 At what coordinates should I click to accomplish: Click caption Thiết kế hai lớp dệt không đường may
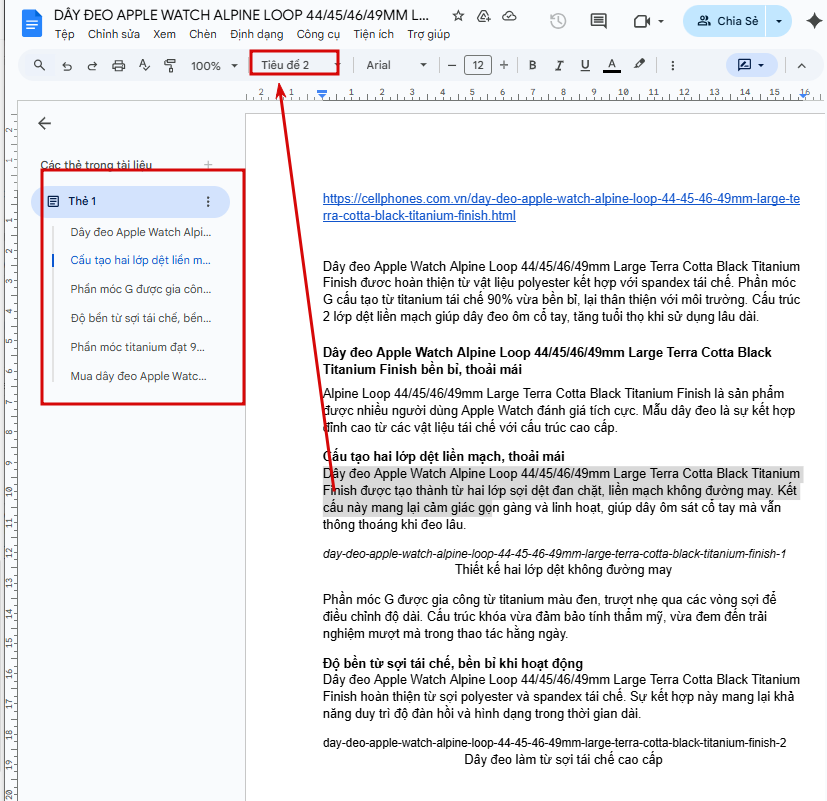563,570
